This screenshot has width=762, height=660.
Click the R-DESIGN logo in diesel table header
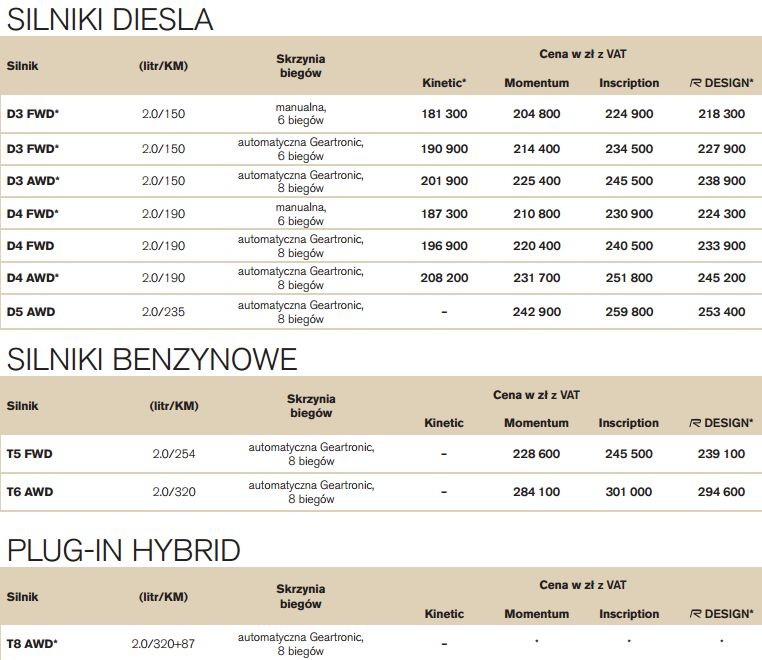click(x=696, y=83)
